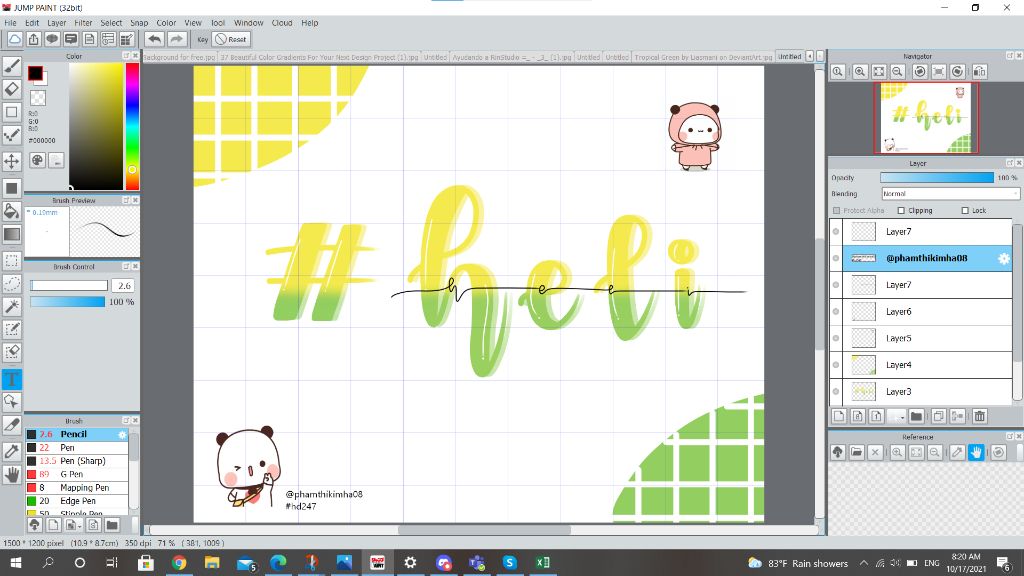Open the add-layer type dropdown arrow

pos(902,417)
